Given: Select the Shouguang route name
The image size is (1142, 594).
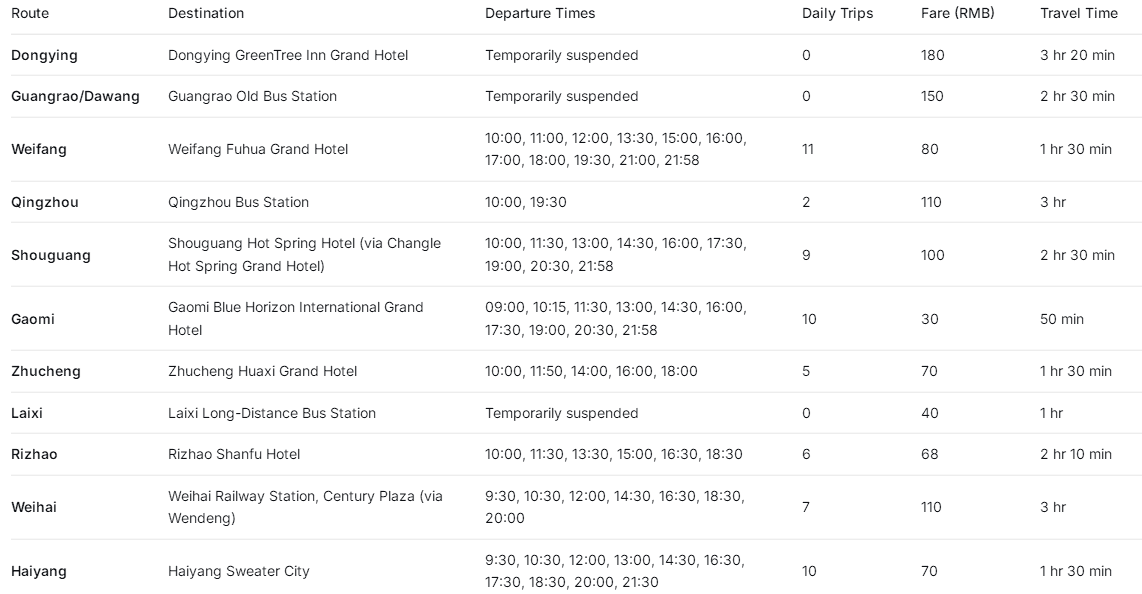Looking at the screenshot, I should 51,256.
